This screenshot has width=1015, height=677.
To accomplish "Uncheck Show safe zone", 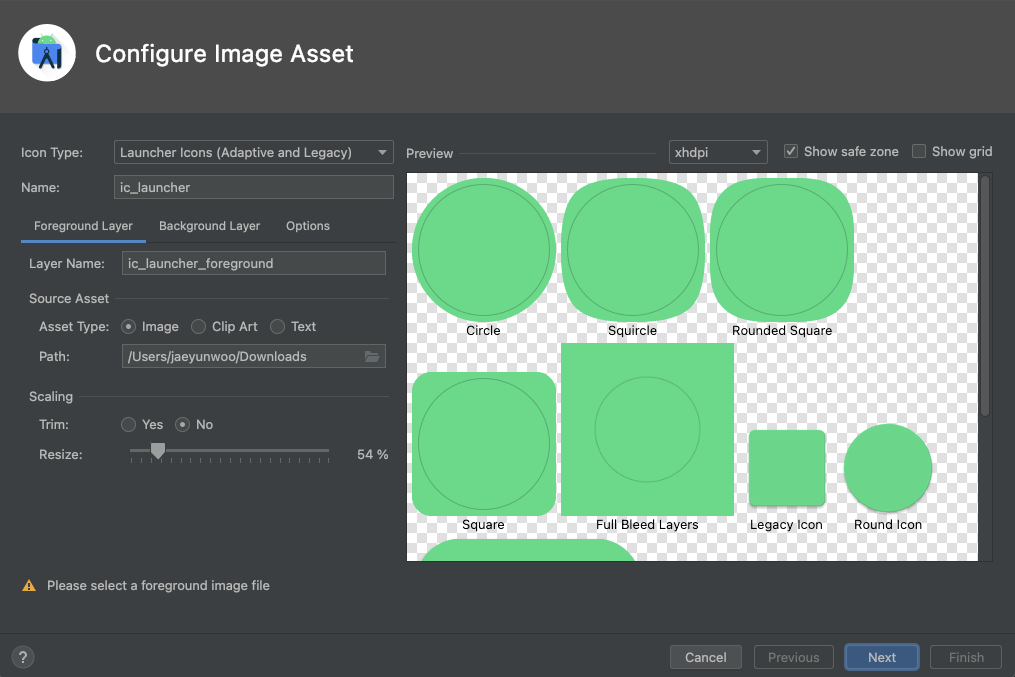I will pyautogui.click(x=790, y=150).
